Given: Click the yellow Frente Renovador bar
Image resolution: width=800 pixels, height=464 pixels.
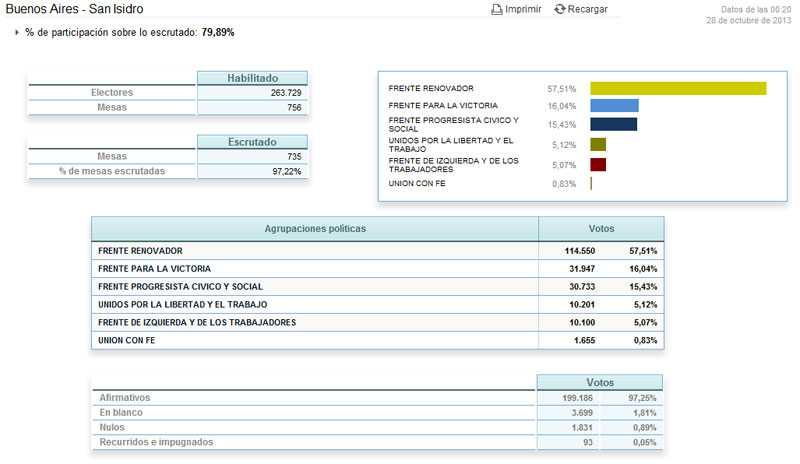Looking at the screenshot, I should point(678,88).
